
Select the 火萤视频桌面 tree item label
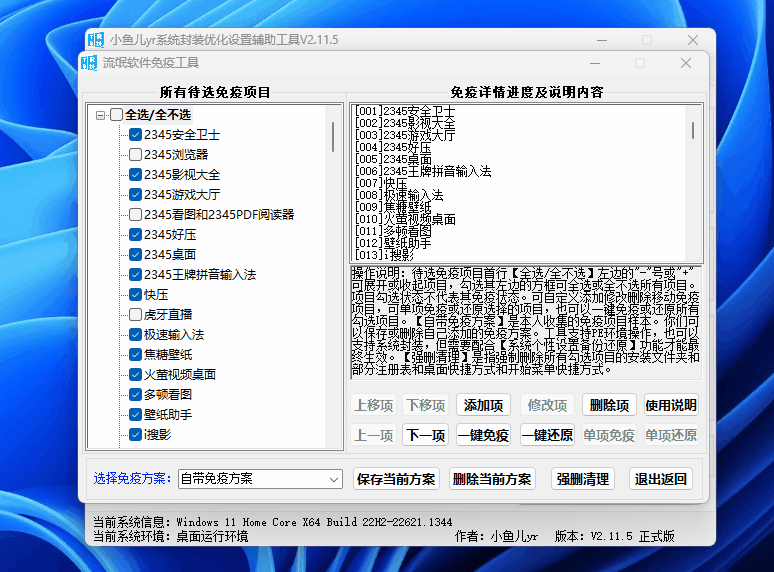[180, 375]
